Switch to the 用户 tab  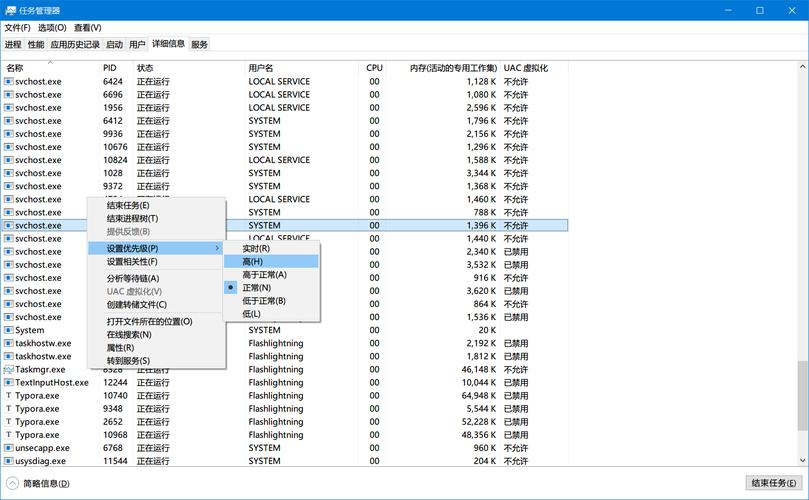click(x=137, y=44)
